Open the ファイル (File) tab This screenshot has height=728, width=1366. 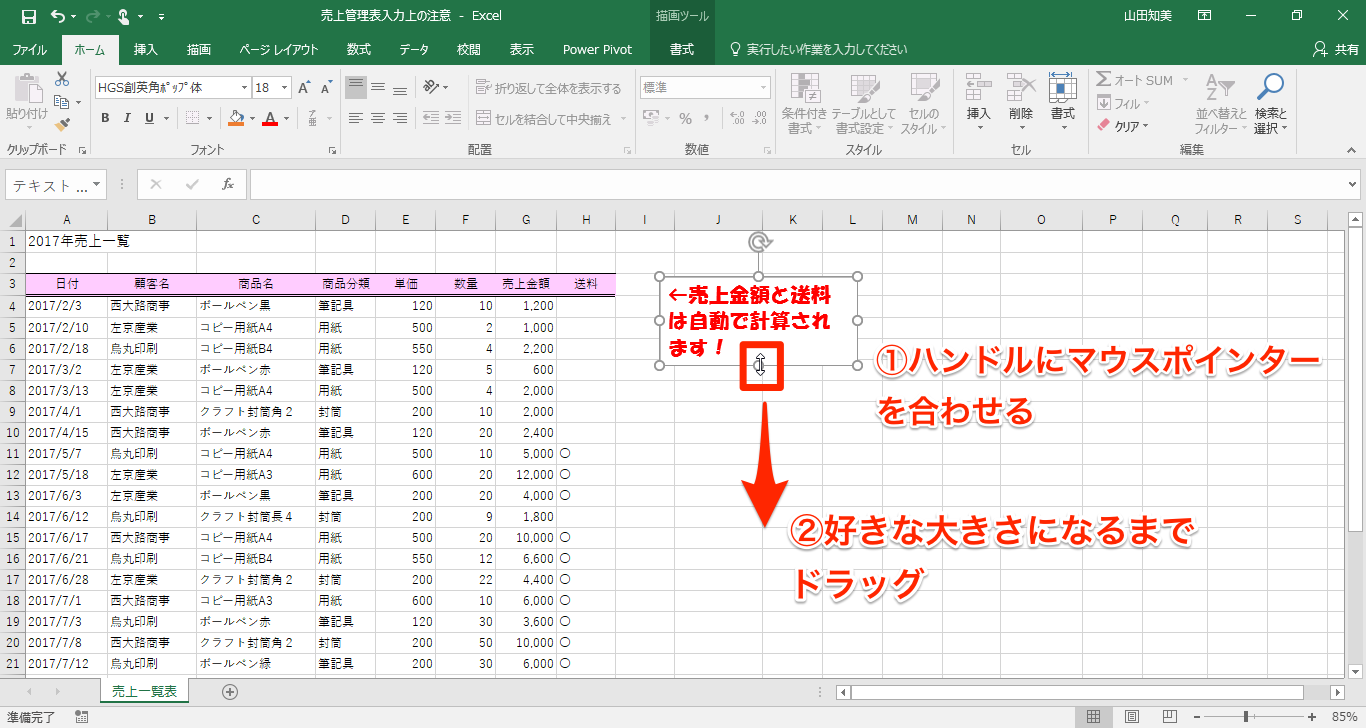click(x=30, y=49)
